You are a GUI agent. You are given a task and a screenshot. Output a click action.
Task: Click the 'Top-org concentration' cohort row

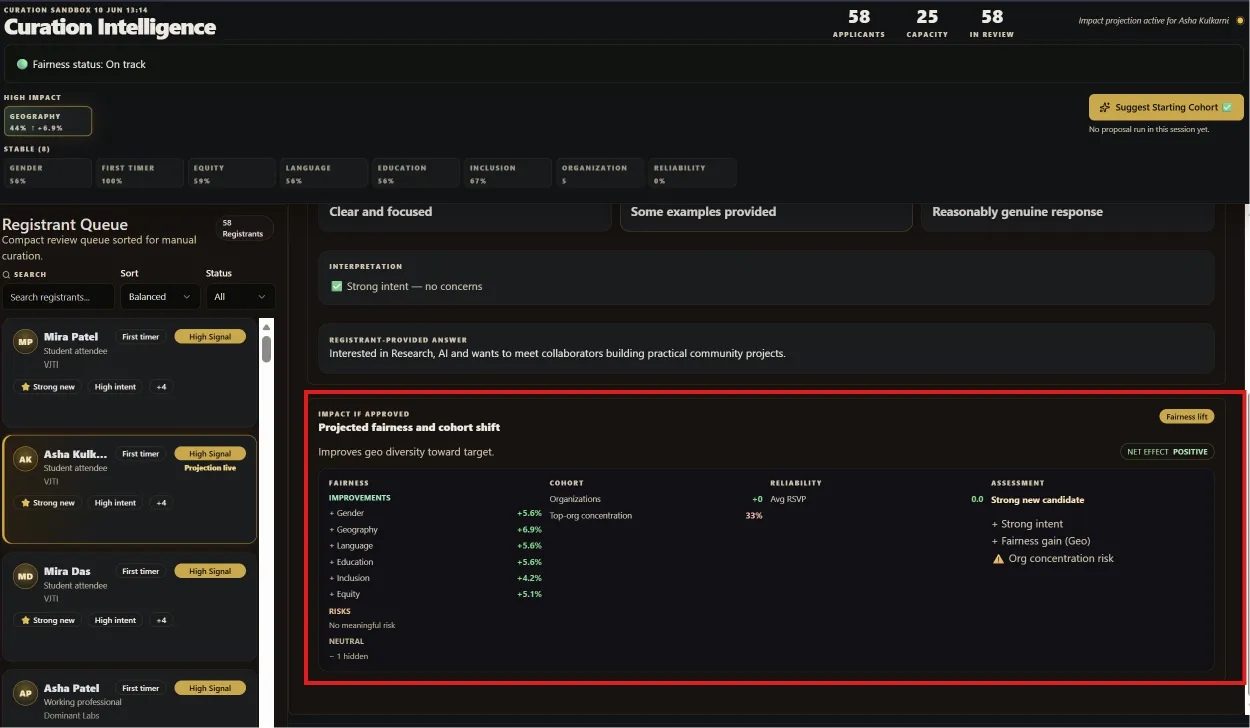(656, 515)
